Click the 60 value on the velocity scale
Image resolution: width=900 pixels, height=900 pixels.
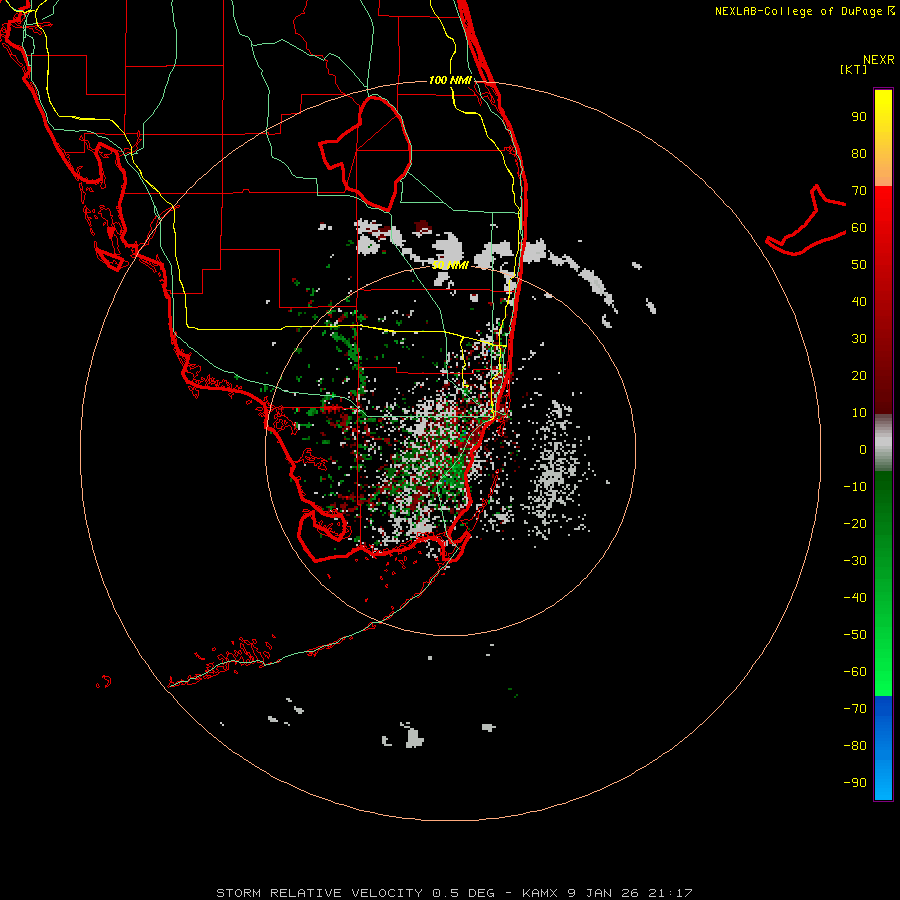859,228
